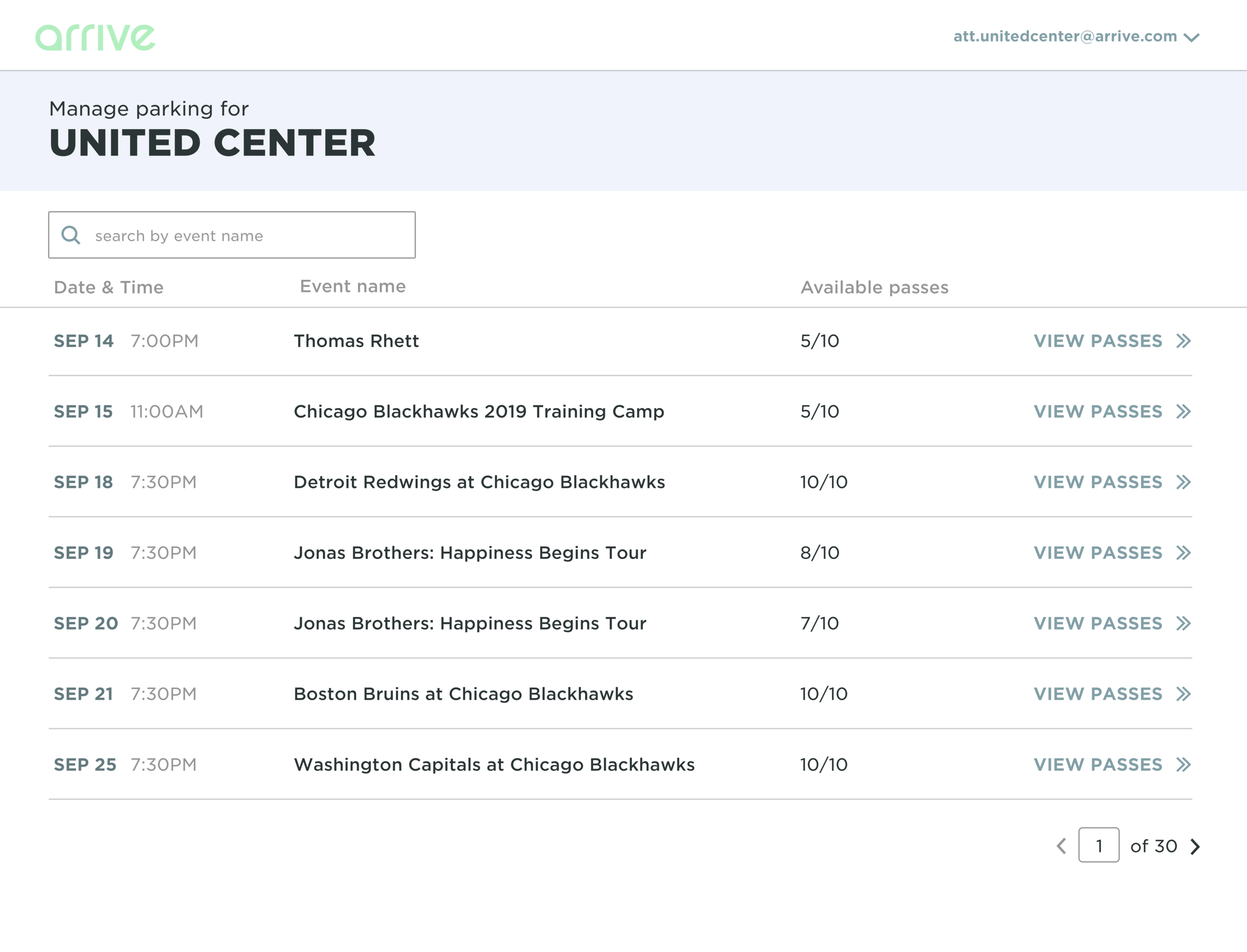Click 5/10 passes for Thomas Rhett
This screenshot has width=1247, height=952.
tap(820, 341)
